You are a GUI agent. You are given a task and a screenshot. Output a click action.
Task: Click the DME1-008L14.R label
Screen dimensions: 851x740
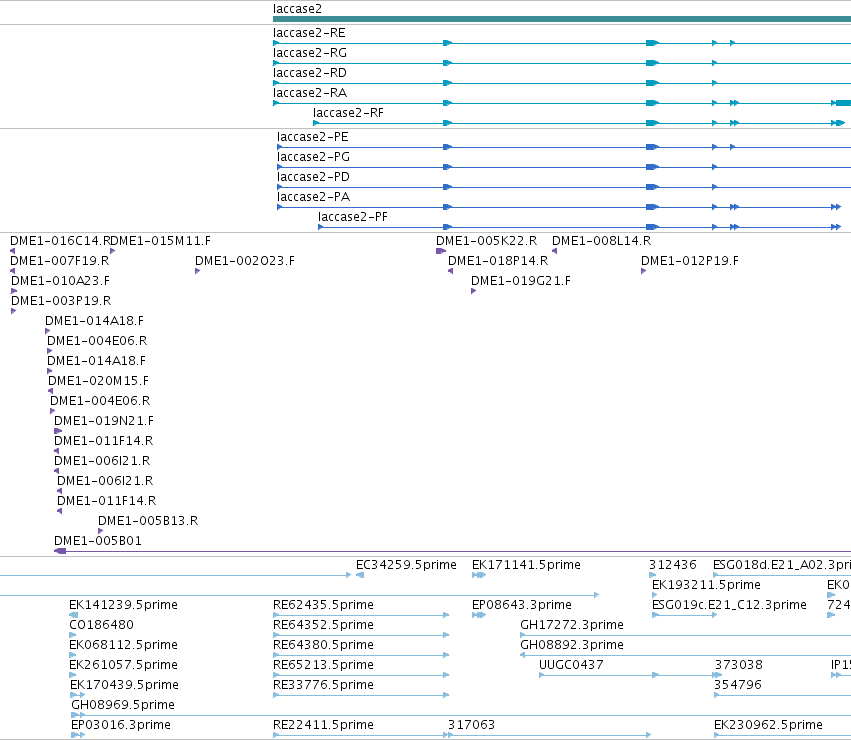601,241
